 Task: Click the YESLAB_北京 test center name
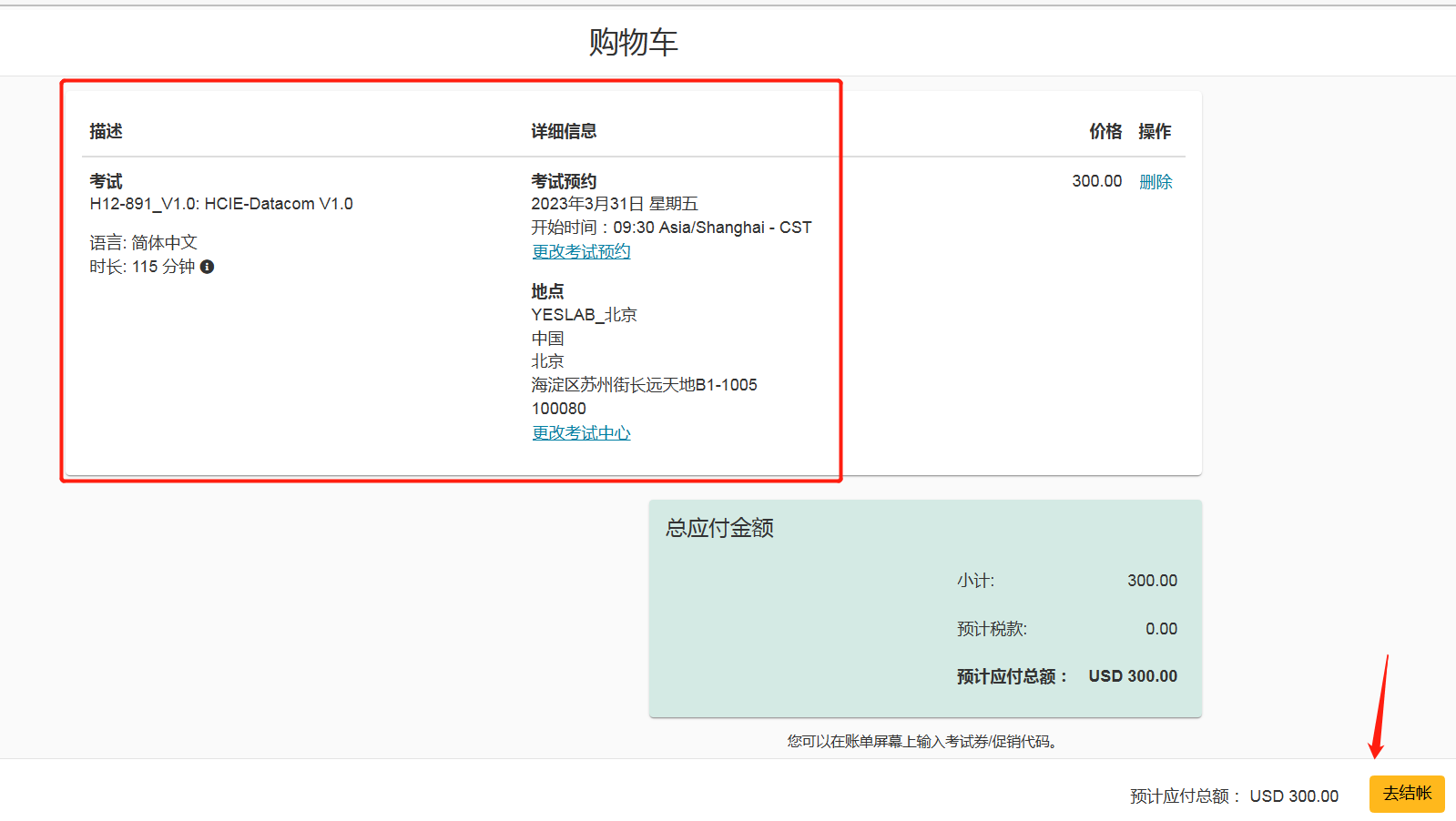[584, 315]
